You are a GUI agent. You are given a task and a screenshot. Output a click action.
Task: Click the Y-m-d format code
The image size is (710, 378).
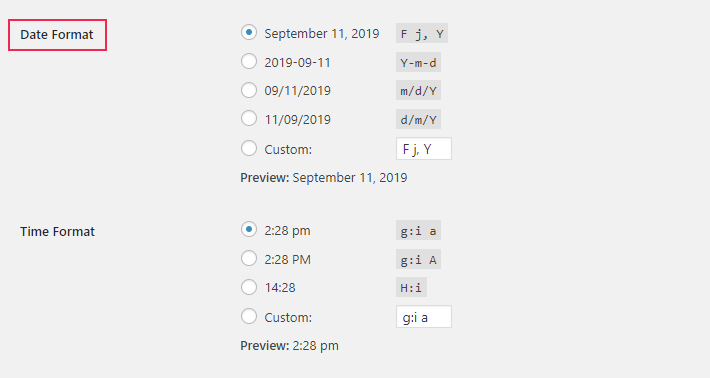click(418, 62)
